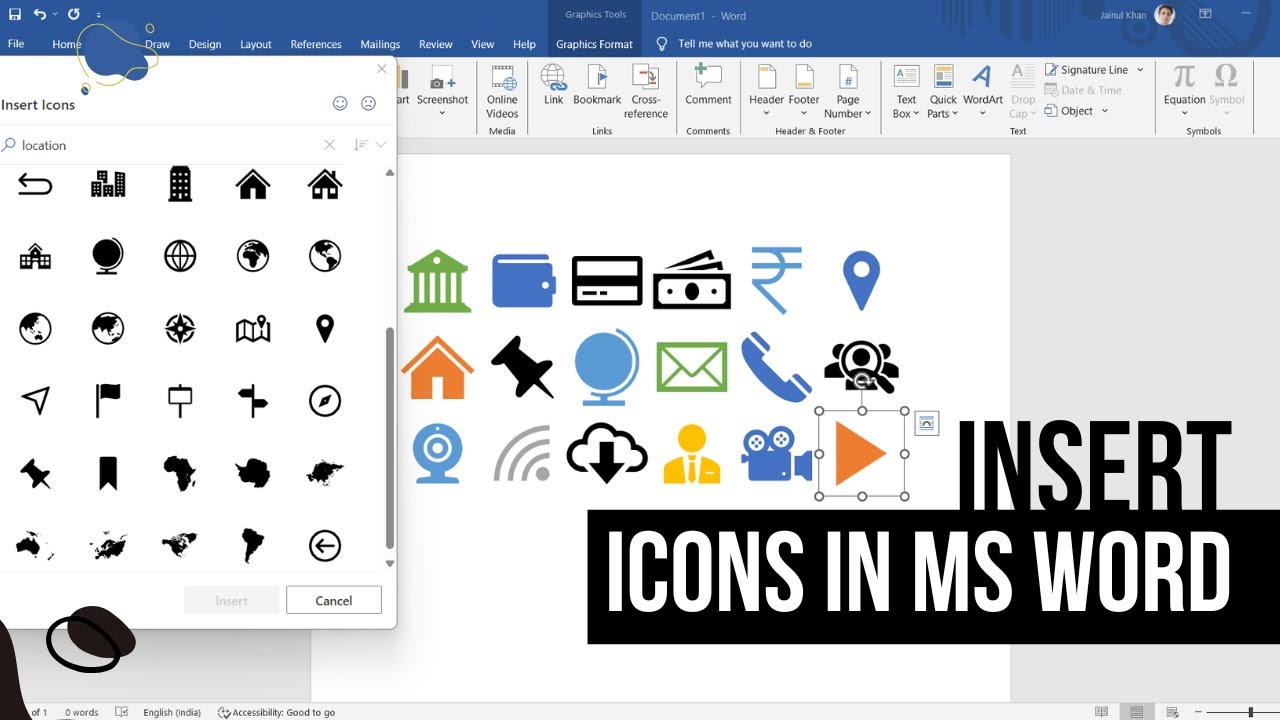
Task: Click the Cross-reference ribbon button
Action: (646, 92)
